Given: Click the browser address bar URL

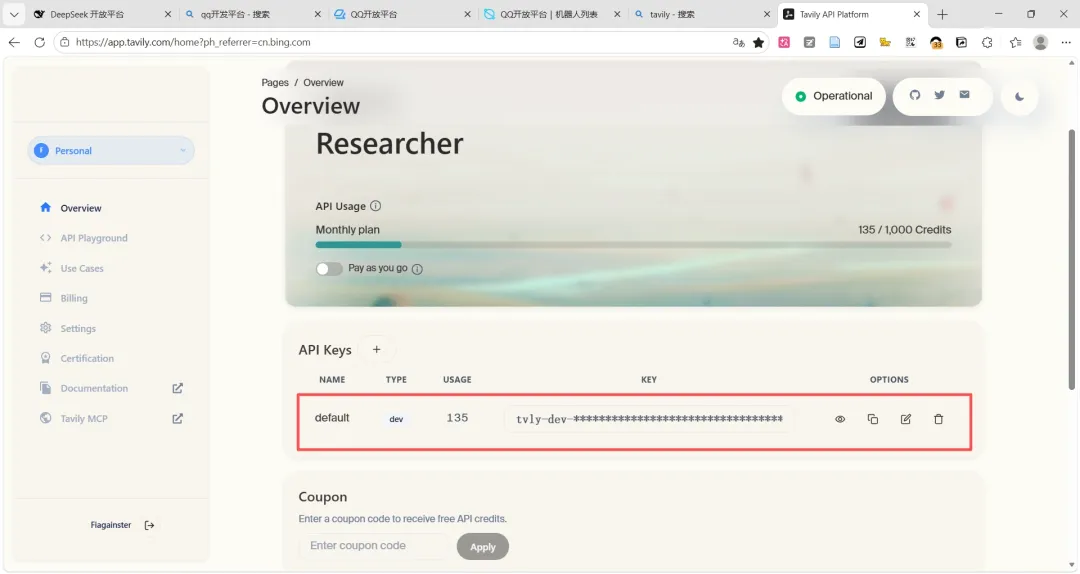Looking at the screenshot, I should tap(193, 42).
